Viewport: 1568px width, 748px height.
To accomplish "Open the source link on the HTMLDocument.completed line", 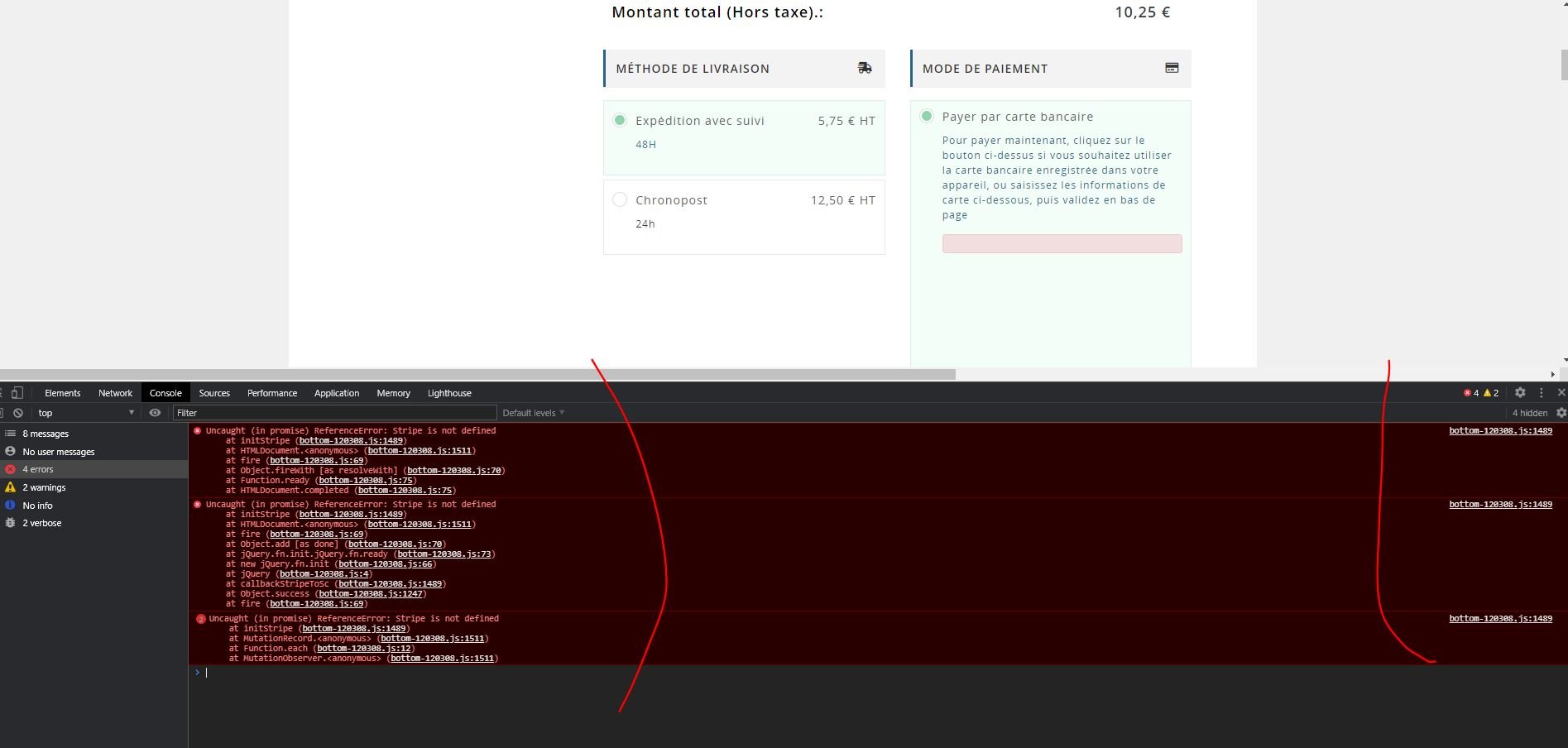I will pyautogui.click(x=405, y=491).
